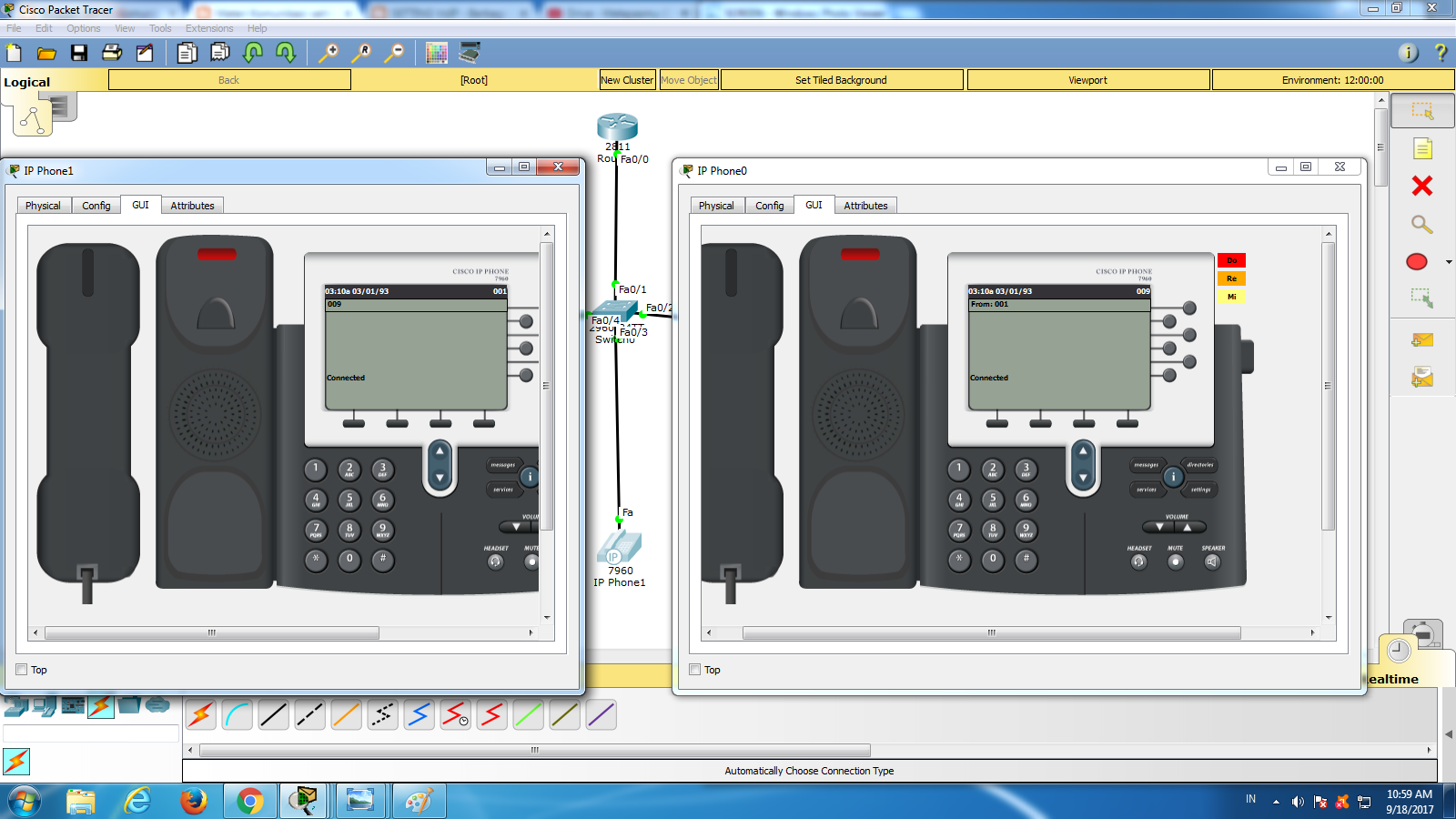The image size is (1456, 819).
Task: Redo the last undone action
Action: pos(286,53)
